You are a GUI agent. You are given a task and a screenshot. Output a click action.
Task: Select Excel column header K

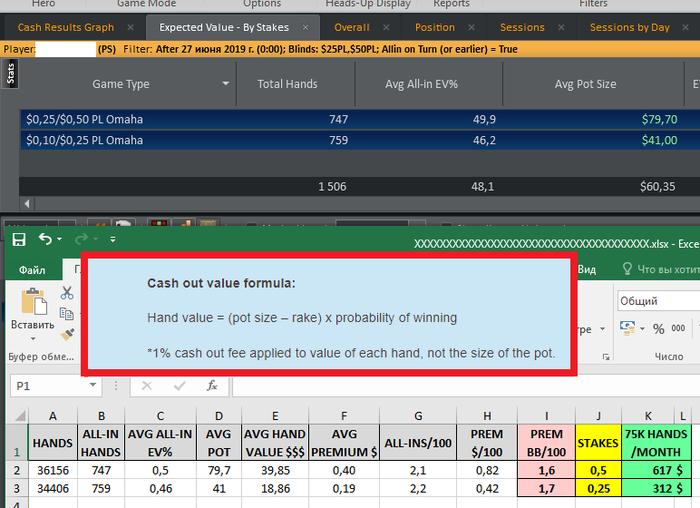[x=648, y=416]
